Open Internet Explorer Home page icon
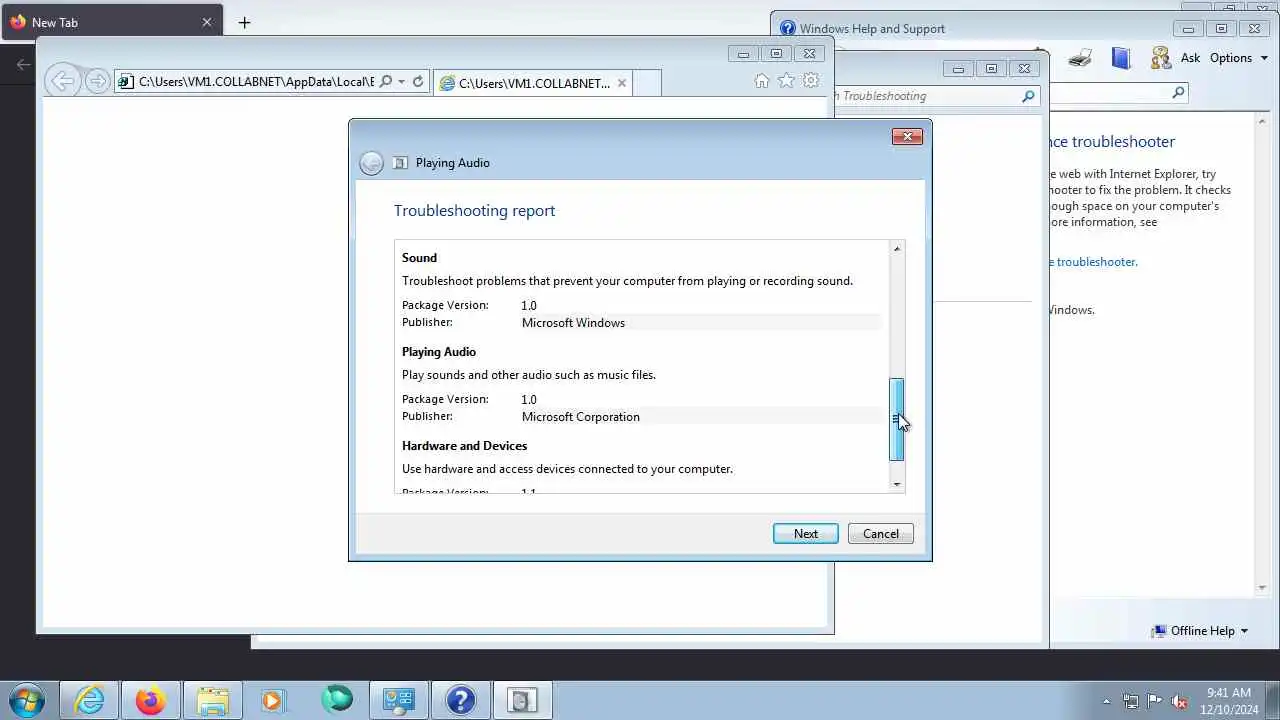 pos(762,81)
